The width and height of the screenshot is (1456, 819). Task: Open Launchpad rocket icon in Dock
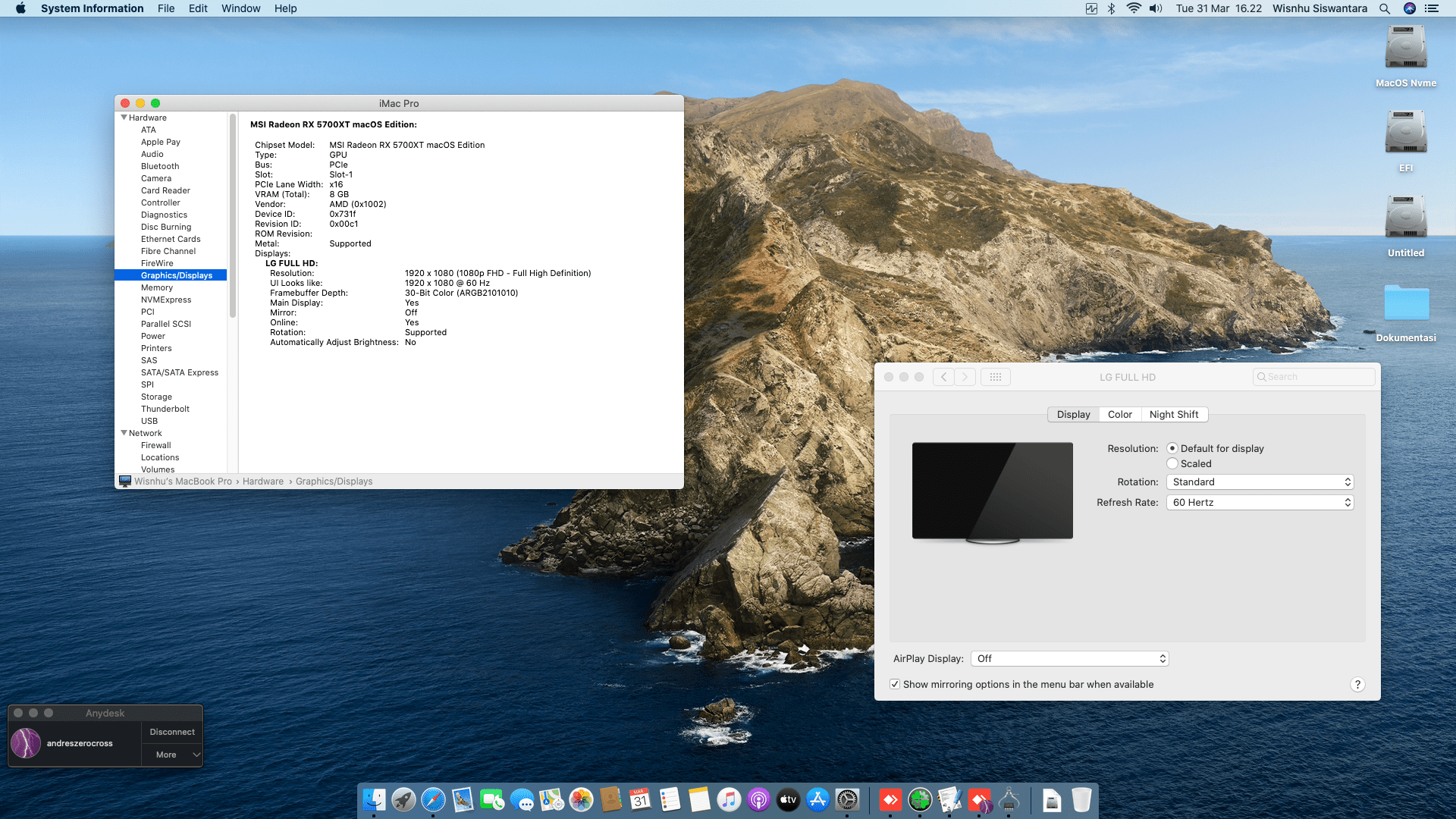403,799
